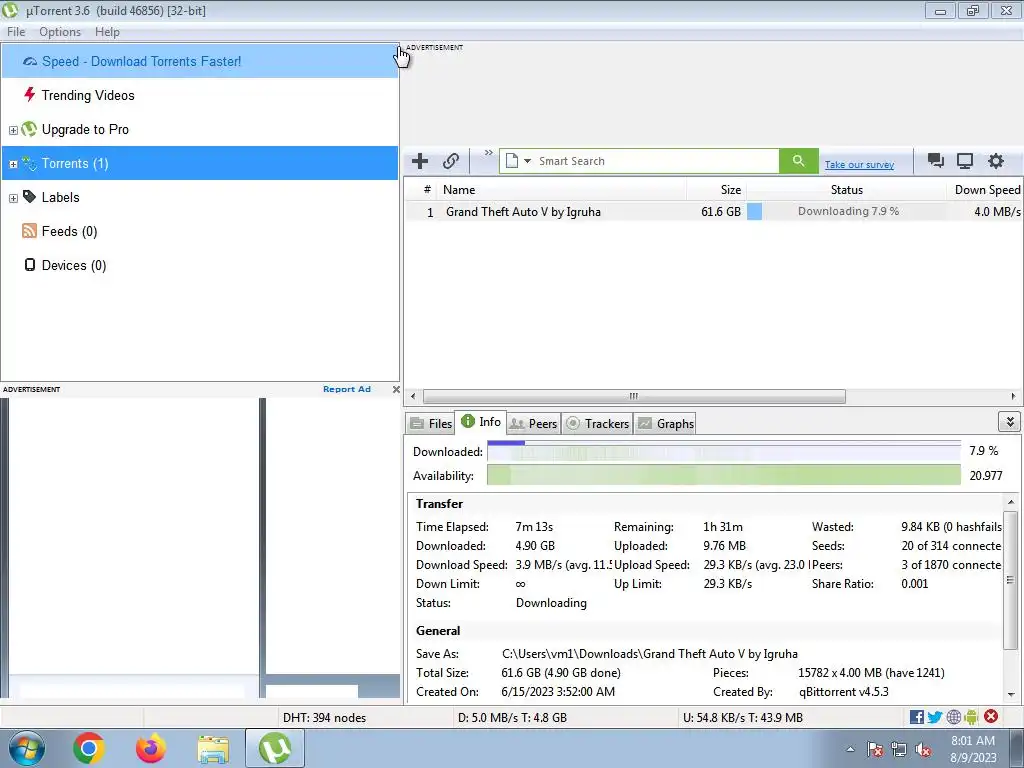
Task: Switch to the Info tab
Action: tap(481, 422)
